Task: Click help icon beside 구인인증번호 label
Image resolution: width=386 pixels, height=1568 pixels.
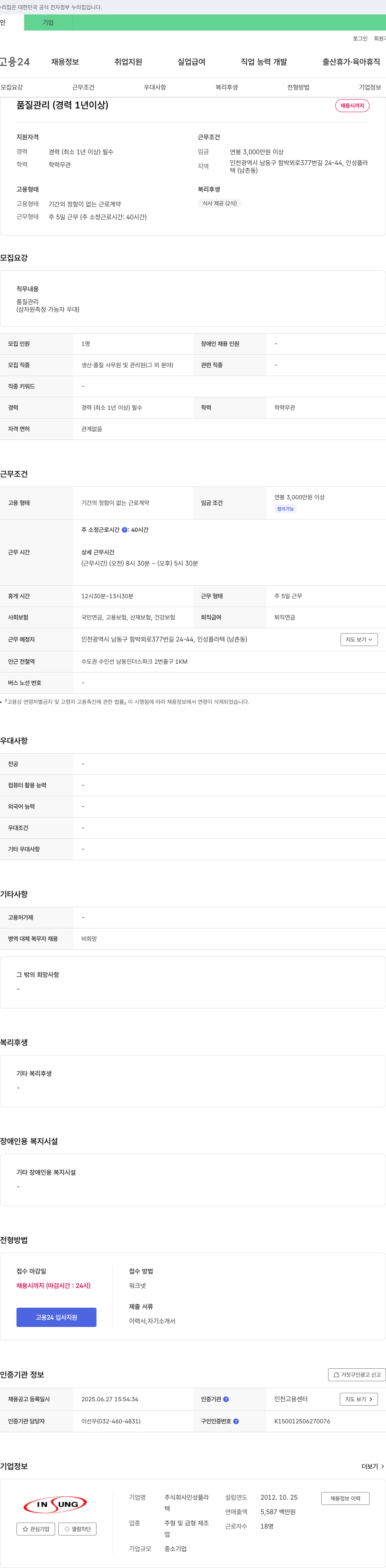Action: click(236, 1421)
